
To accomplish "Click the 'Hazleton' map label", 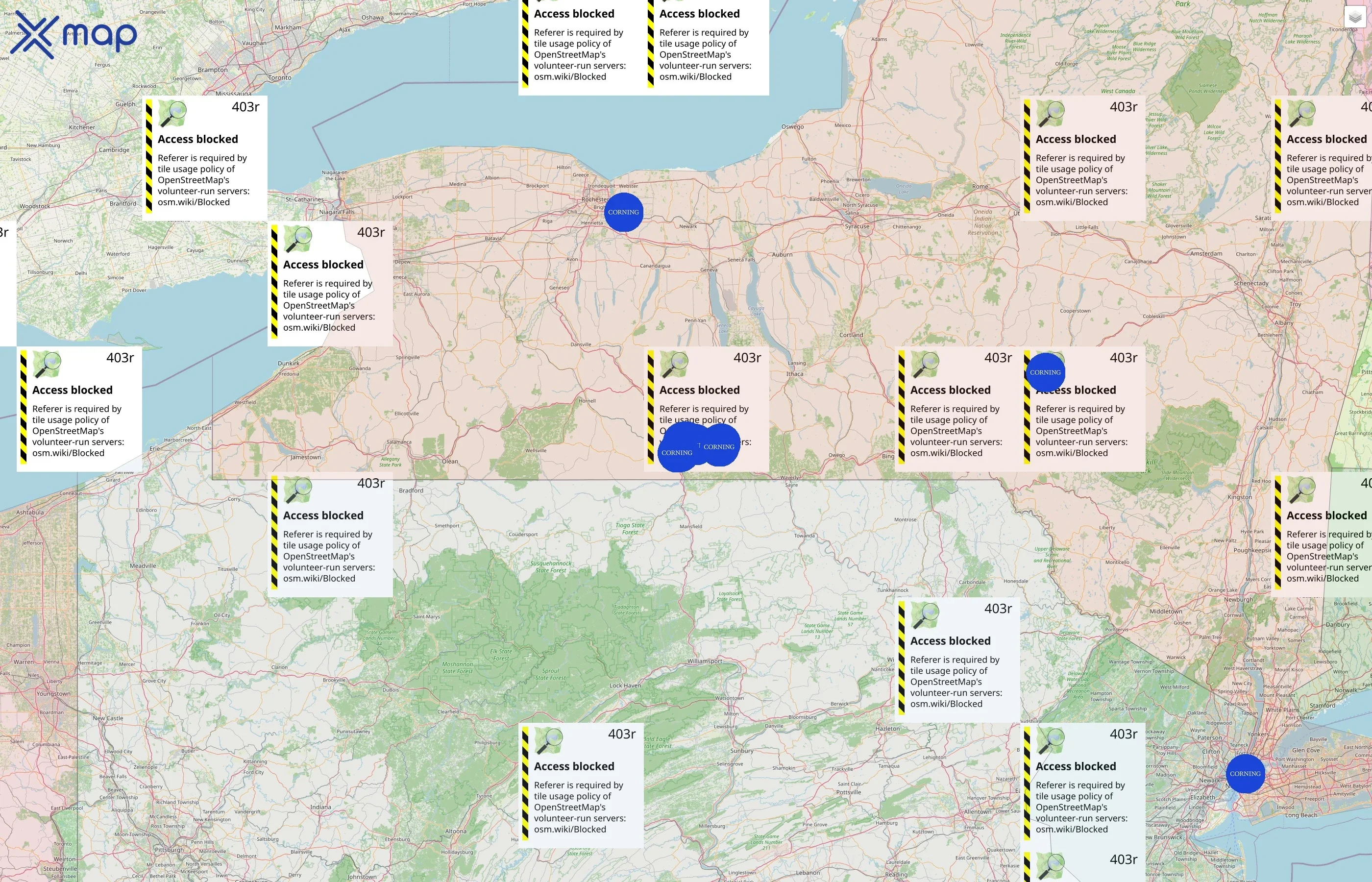I will [887, 729].
